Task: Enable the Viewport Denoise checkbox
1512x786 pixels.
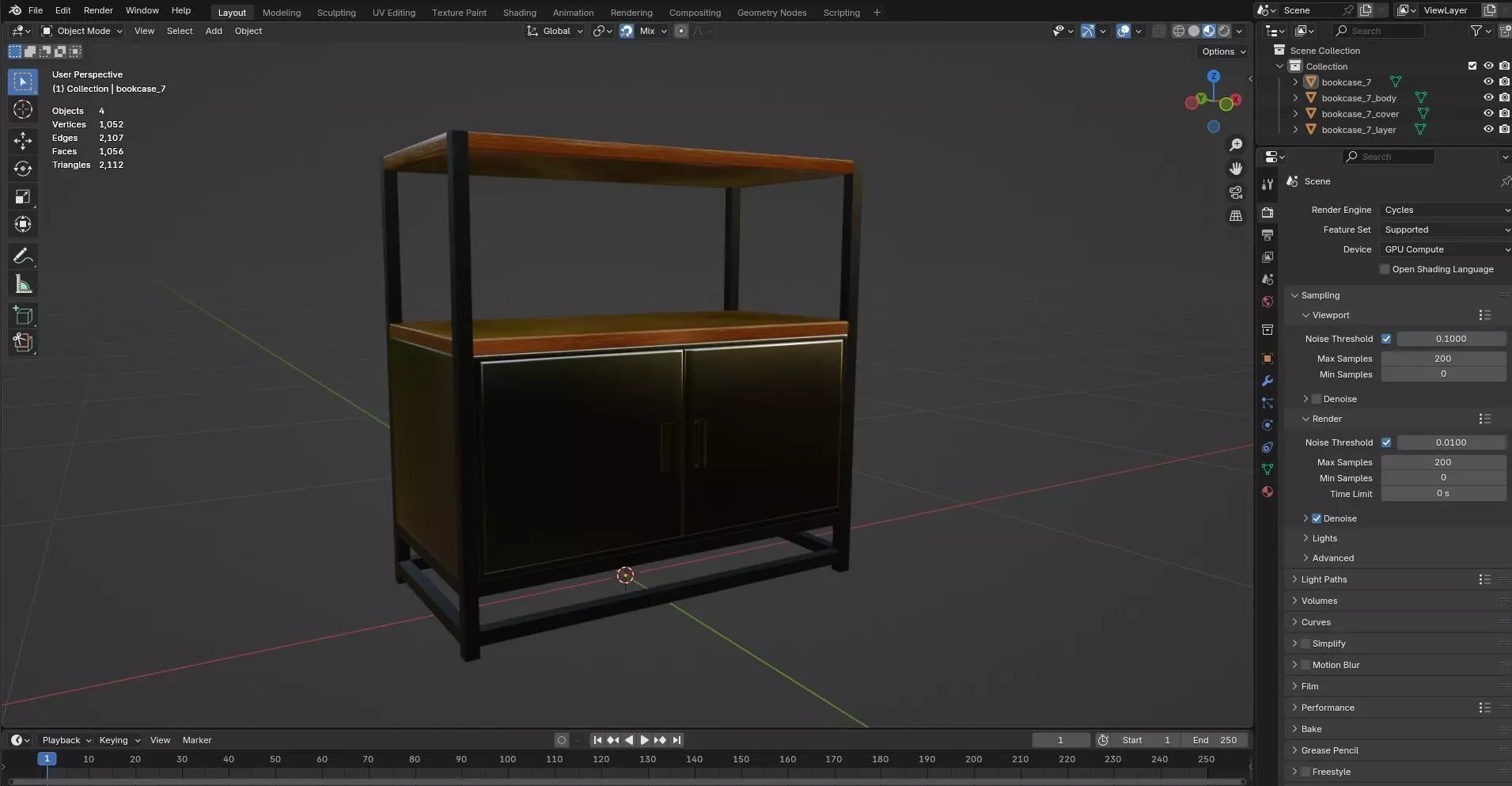Action: tap(1317, 399)
